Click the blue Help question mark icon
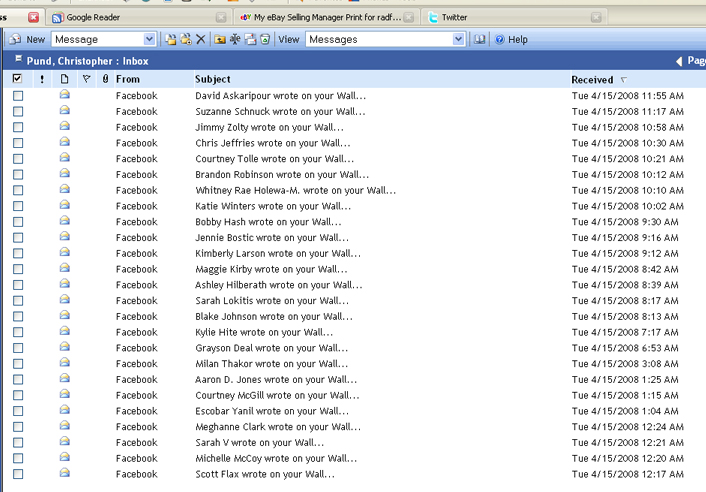 point(499,40)
